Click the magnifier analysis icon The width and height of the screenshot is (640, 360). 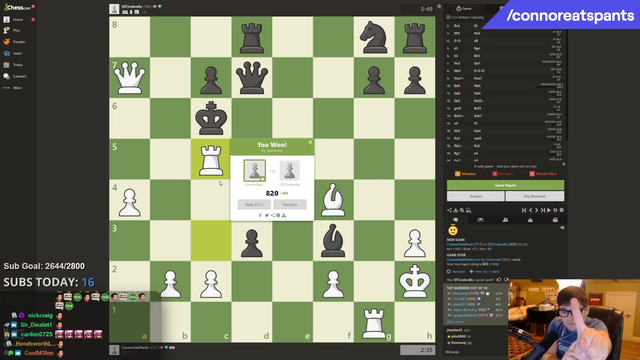(x=462, y=210)
